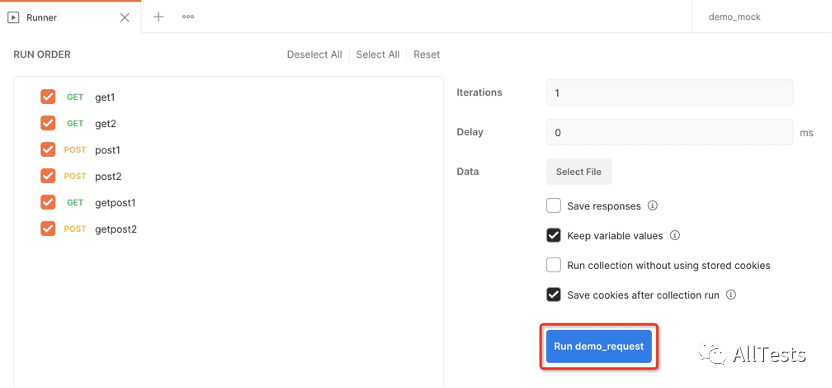
Task: Uncheck the post1 request
Action: pyautogui.click(x=48, y=150)
